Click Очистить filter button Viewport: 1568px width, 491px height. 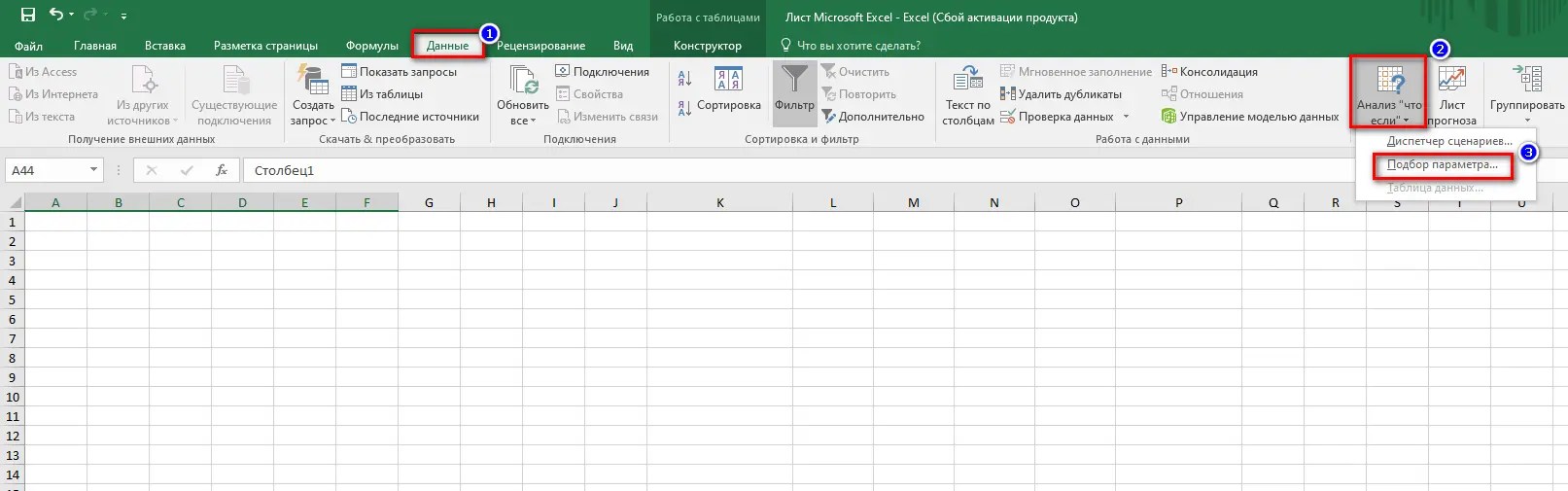[855, 72]
